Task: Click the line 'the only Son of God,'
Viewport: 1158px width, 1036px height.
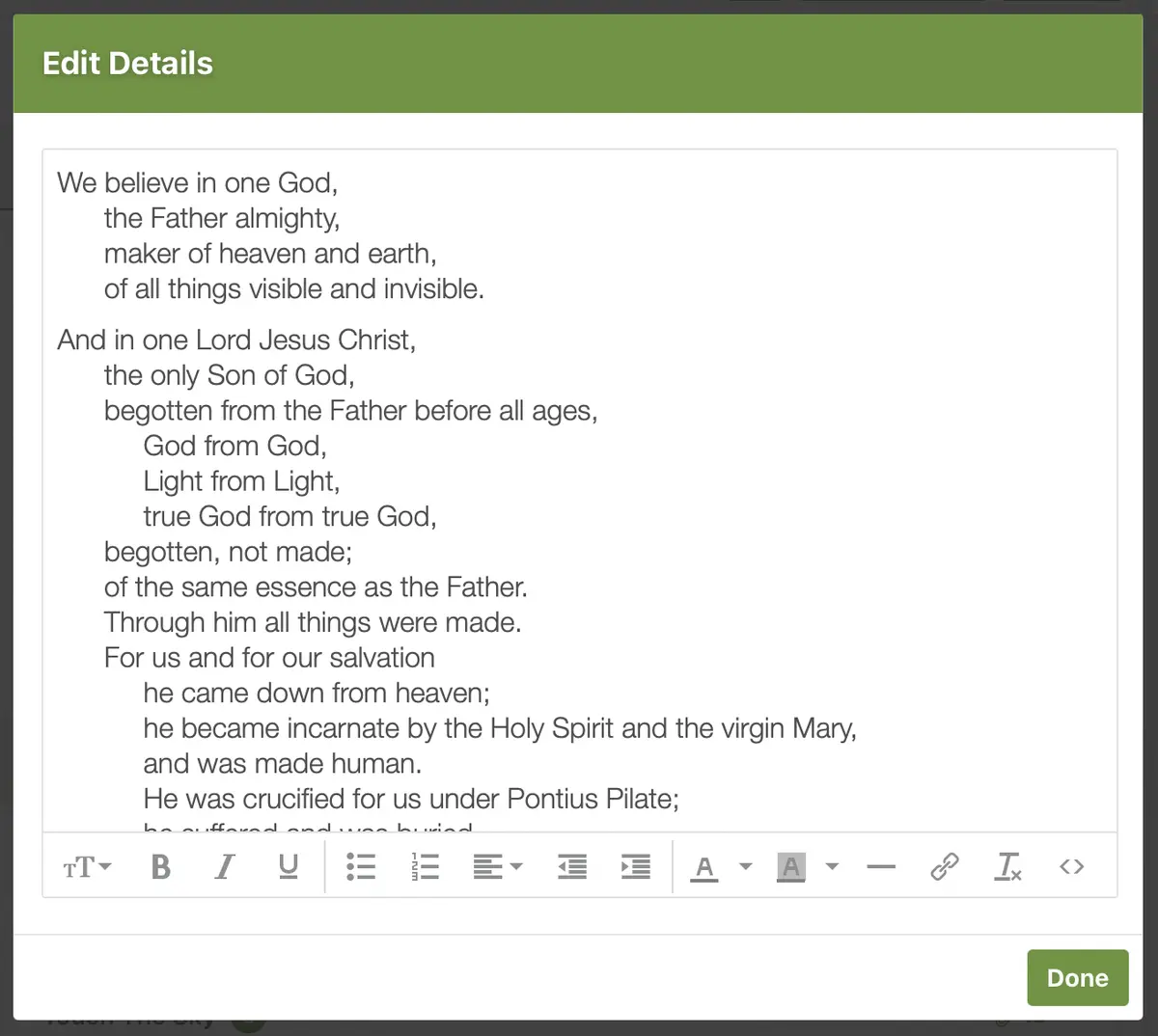Action: coord(230,375)
